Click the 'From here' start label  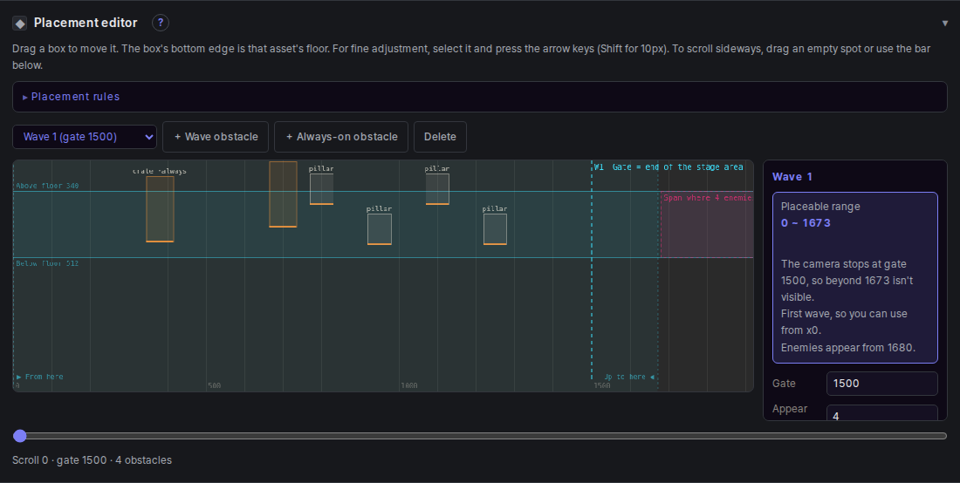40,376
